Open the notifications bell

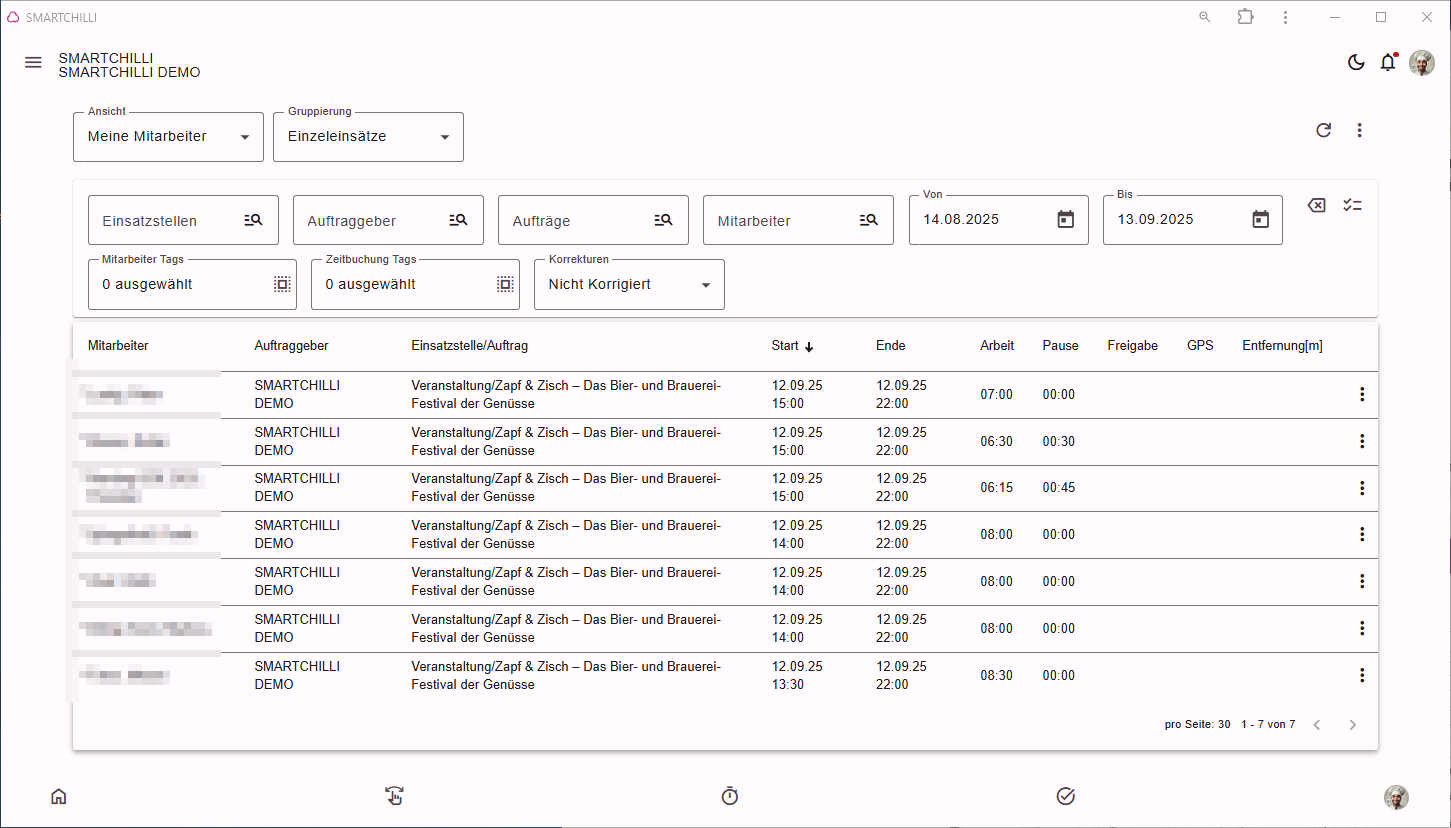[1388, 63]
